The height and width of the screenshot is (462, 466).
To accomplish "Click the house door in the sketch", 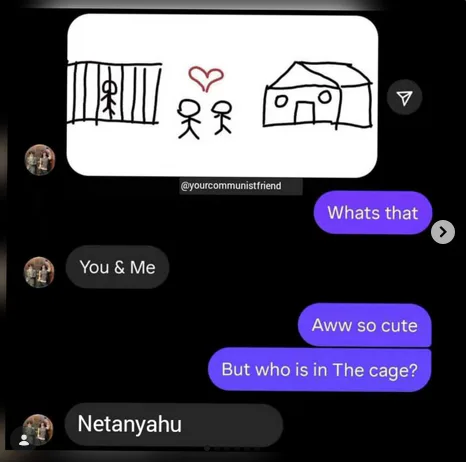I will (304, 113).
